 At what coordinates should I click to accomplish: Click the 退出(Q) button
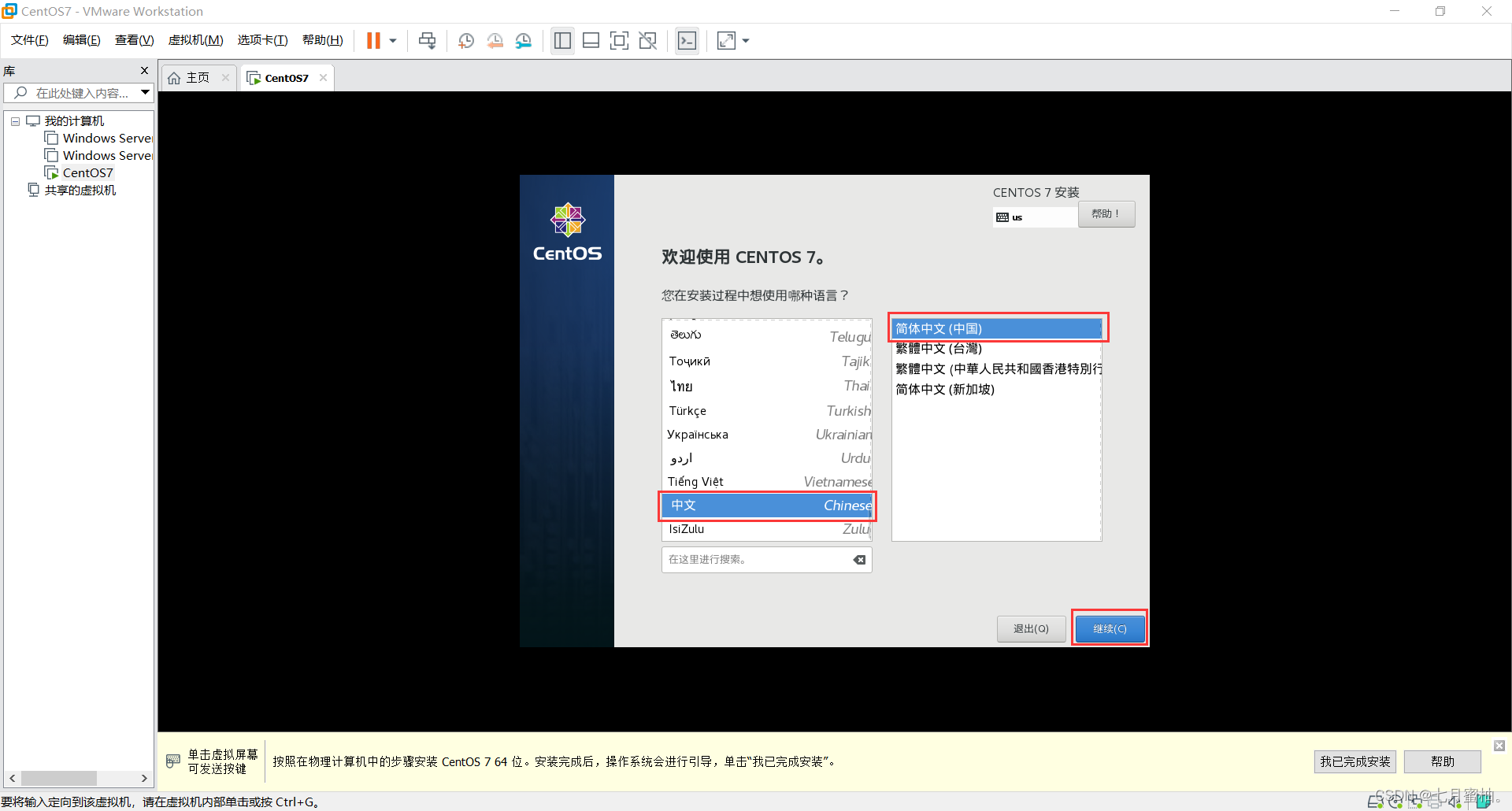1031,628
